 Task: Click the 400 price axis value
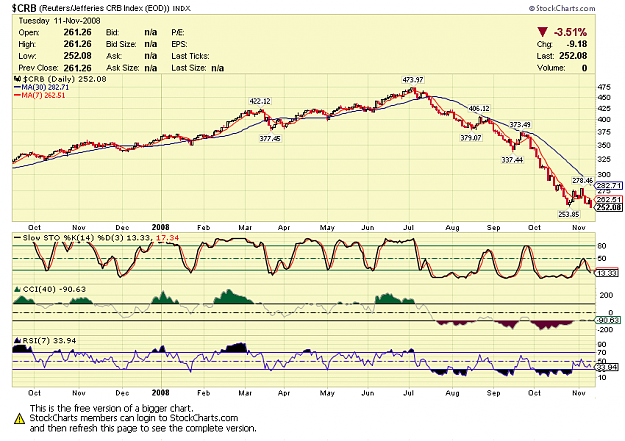[604, 120]
